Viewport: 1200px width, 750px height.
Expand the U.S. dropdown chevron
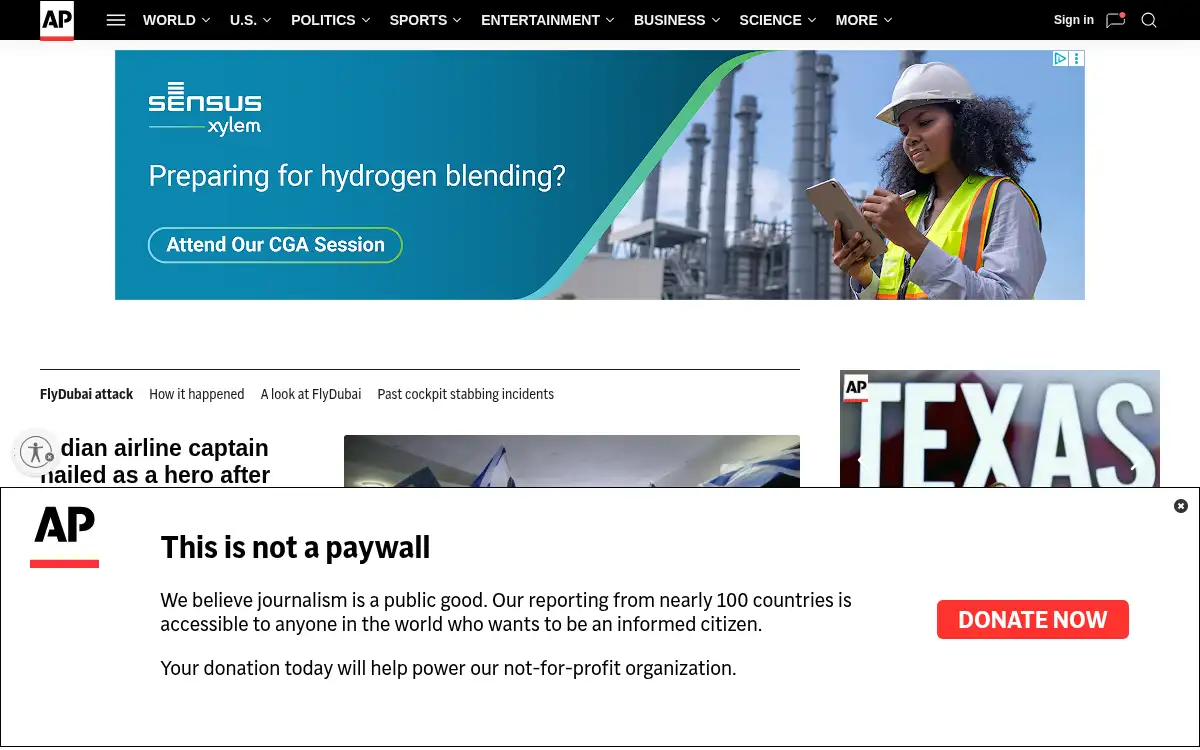pyautogui.click(x=267, y=20)
